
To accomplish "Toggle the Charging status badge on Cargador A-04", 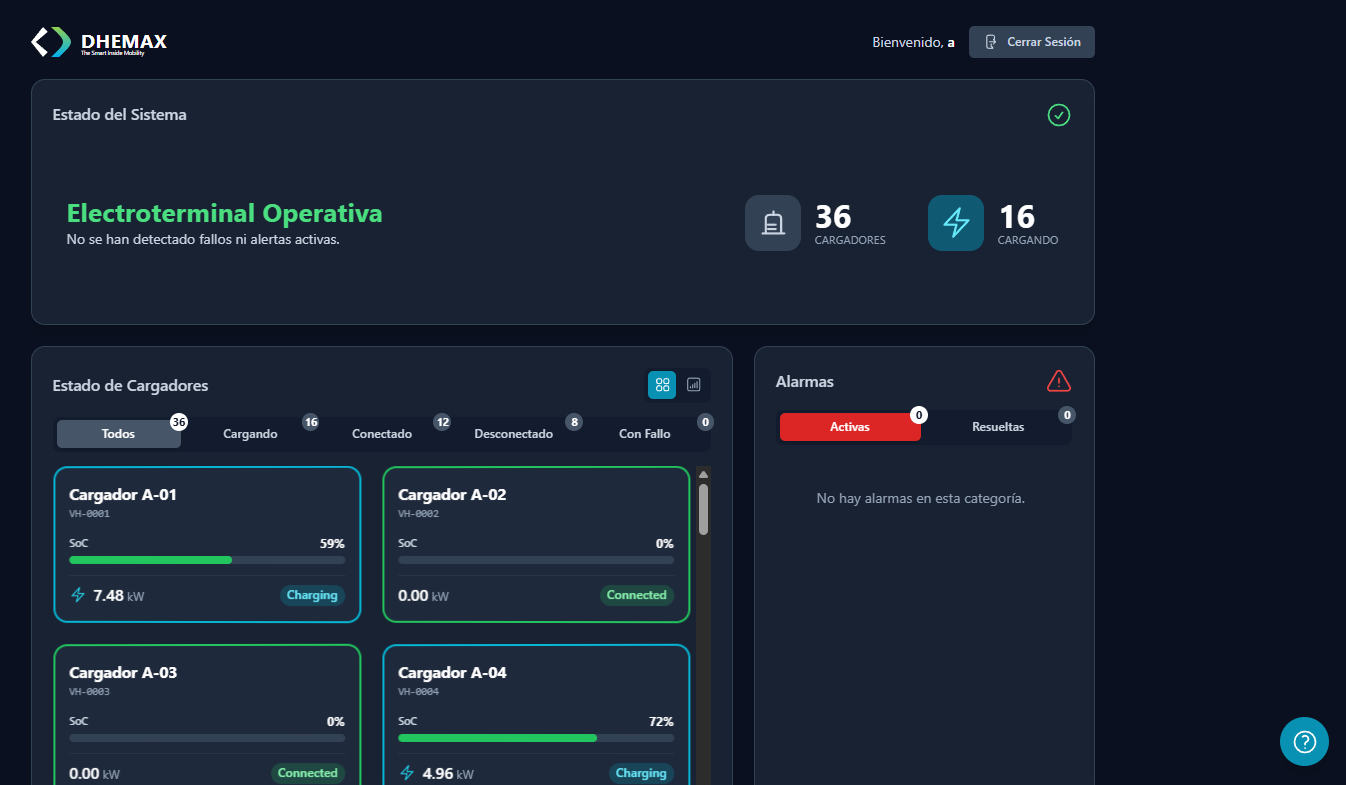I will [x=641, y=772].
